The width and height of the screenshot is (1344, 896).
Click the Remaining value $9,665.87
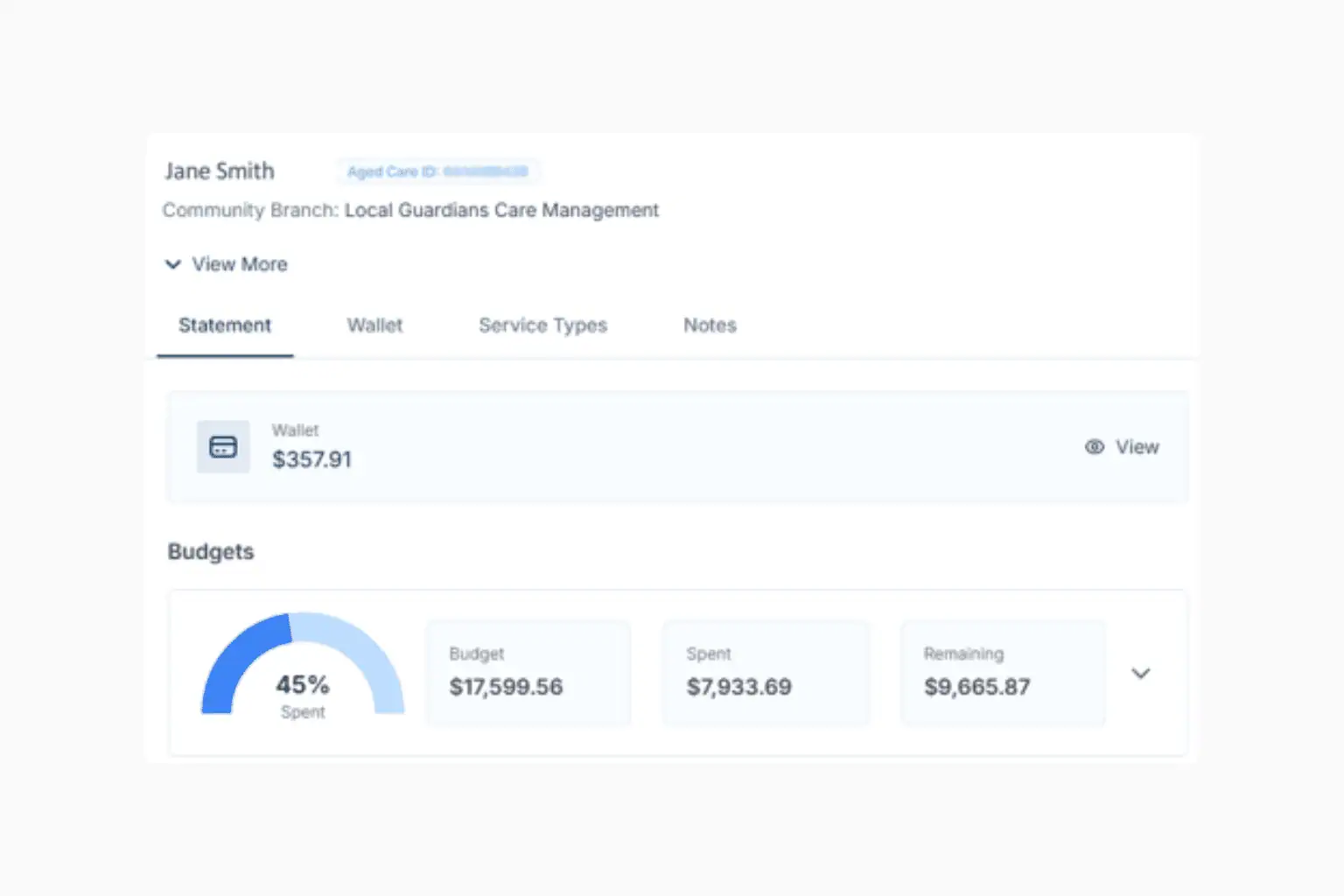click(x=977, y=687)
